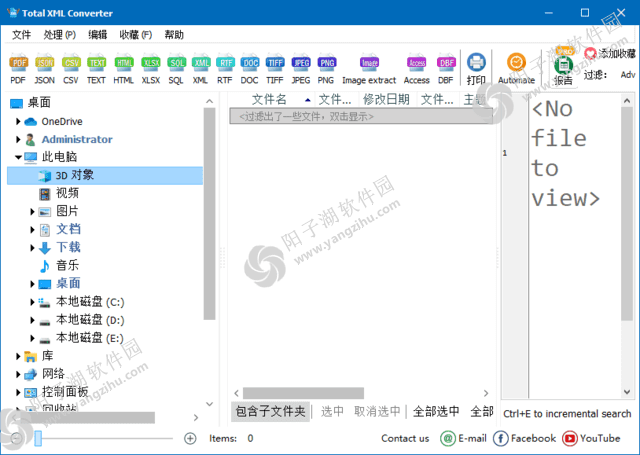Image resolution: width=640 pixels, height=455 pixels.
Task: Visit the Facebook page link
Action: click(x=524, y=438)
